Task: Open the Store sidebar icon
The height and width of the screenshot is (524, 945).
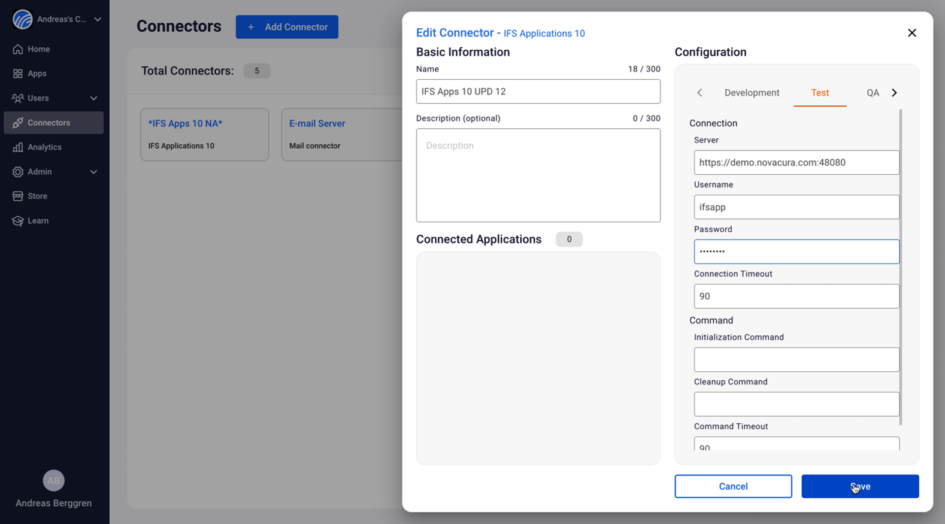Action: pos(17,196)
